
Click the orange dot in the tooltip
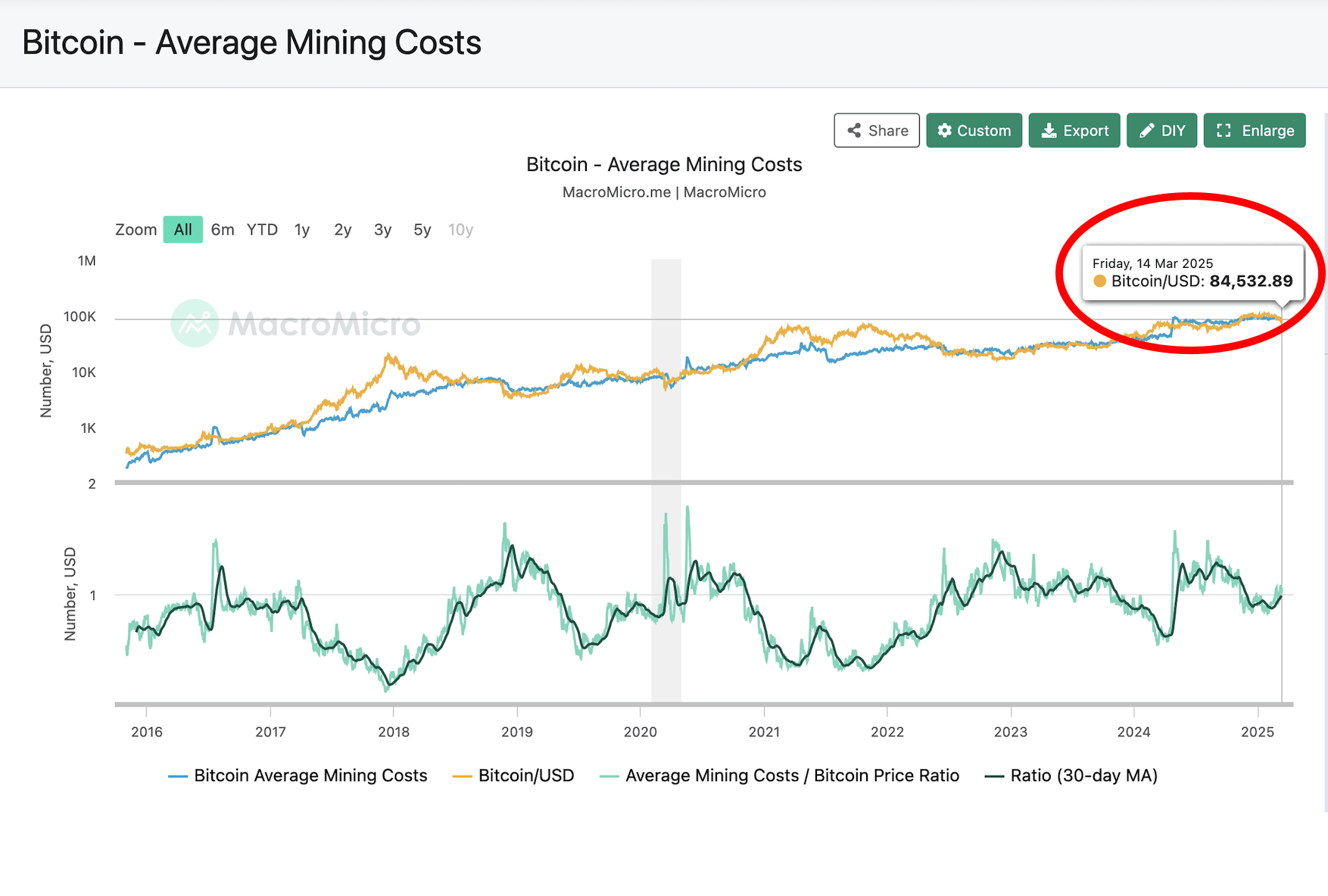[1099, 282]
